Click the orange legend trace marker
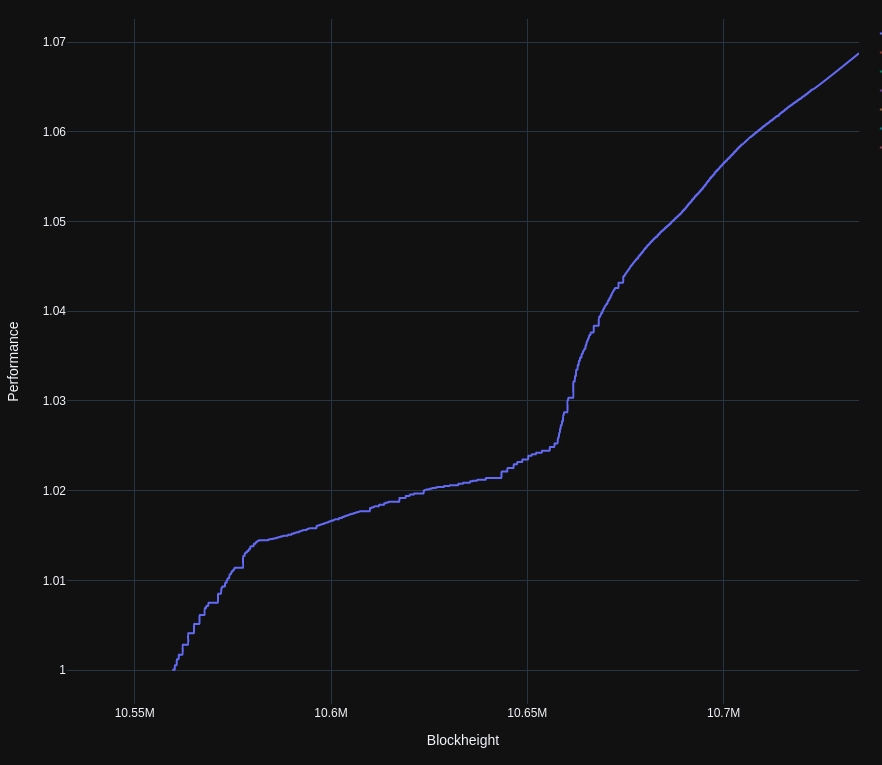Image resolution: width=882 pixels, height=765 pixels. [880, 109]
